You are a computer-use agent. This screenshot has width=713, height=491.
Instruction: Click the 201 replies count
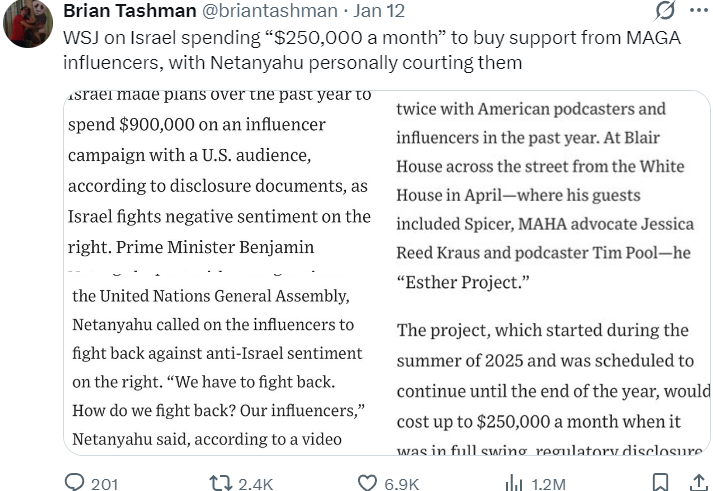click(x=104, y=484)
